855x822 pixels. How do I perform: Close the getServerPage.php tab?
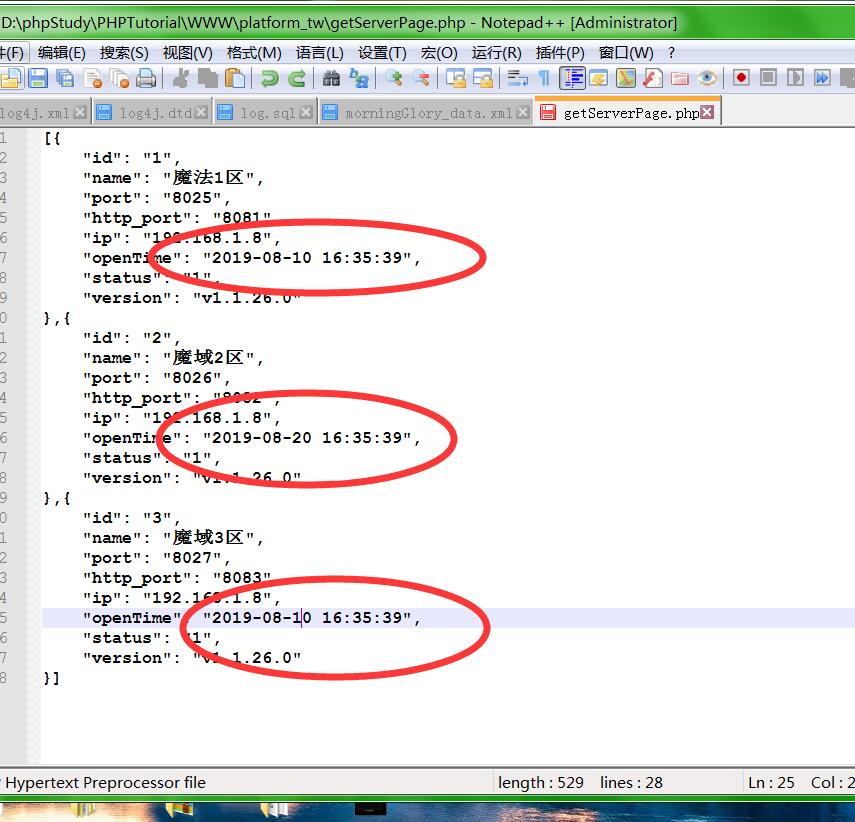click(707, 113)
